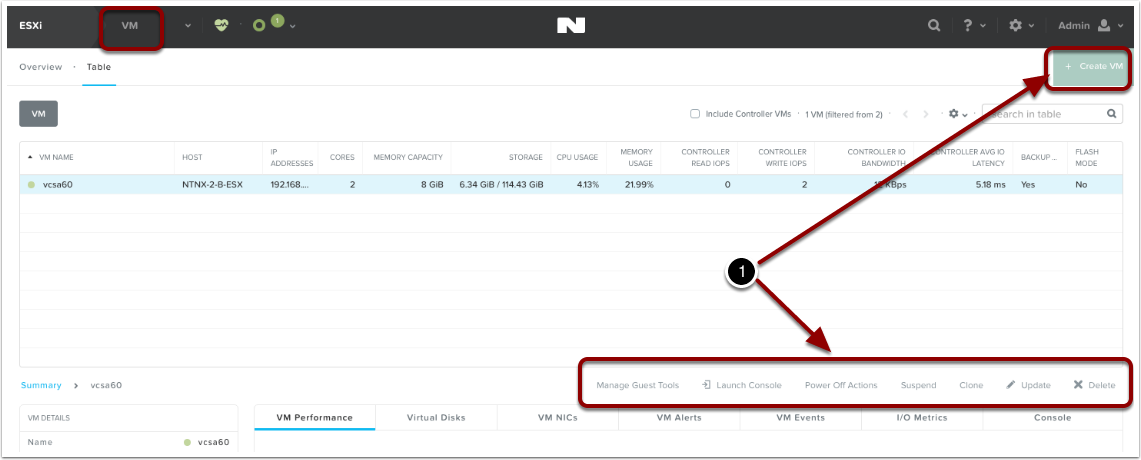Image resolution: width=1141 pixels, height=460 pixels.
Task: Open the help question mark menu
Action: click(x=969, y=25)
